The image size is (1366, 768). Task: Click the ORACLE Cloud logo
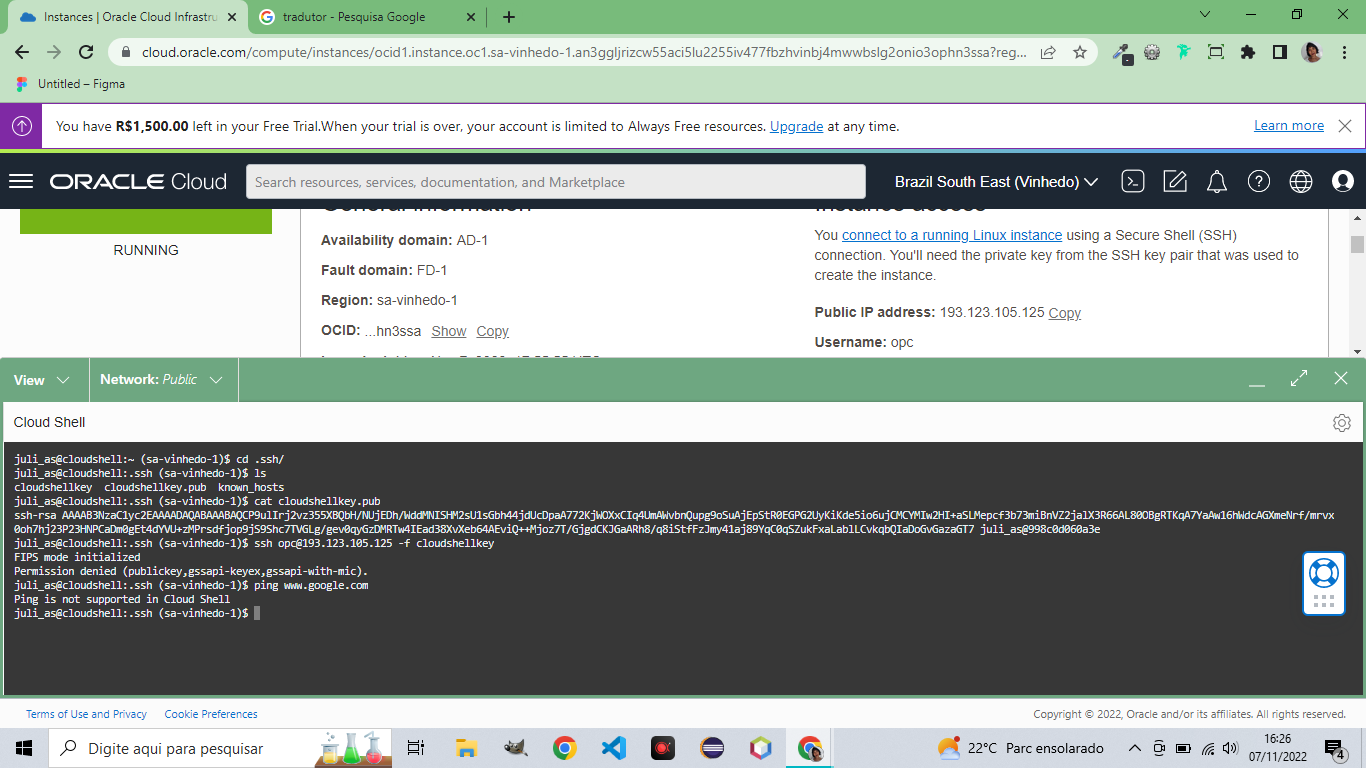[x=139, y=182]
